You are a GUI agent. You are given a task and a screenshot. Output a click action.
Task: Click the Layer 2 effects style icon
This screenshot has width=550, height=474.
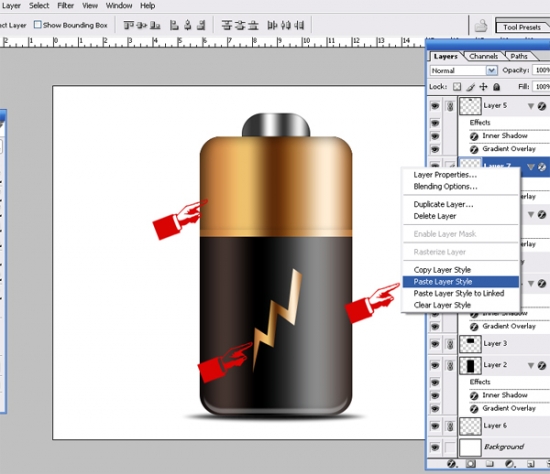pyautogui.click(x=542, y=366)
